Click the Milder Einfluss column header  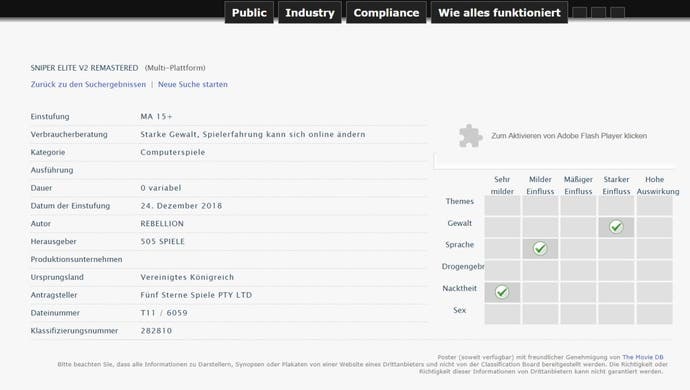[540, 185]
